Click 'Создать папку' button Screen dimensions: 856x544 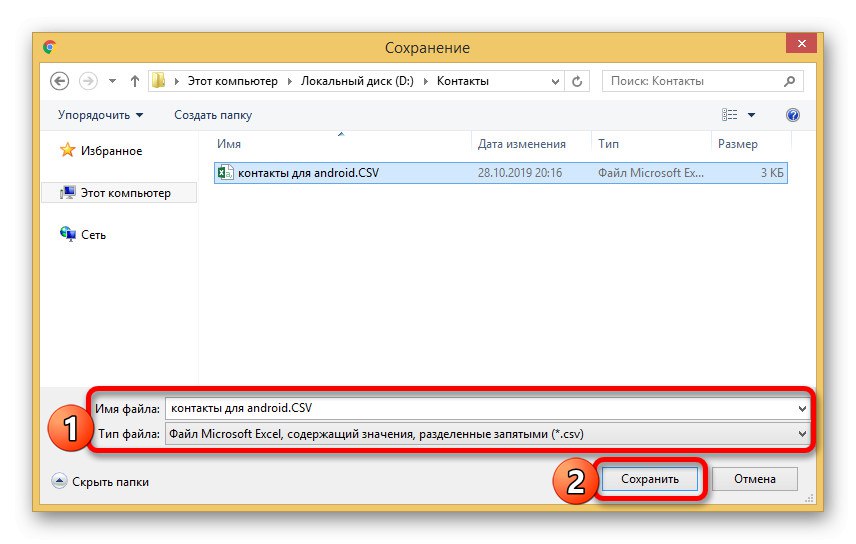tap(213, 115)
